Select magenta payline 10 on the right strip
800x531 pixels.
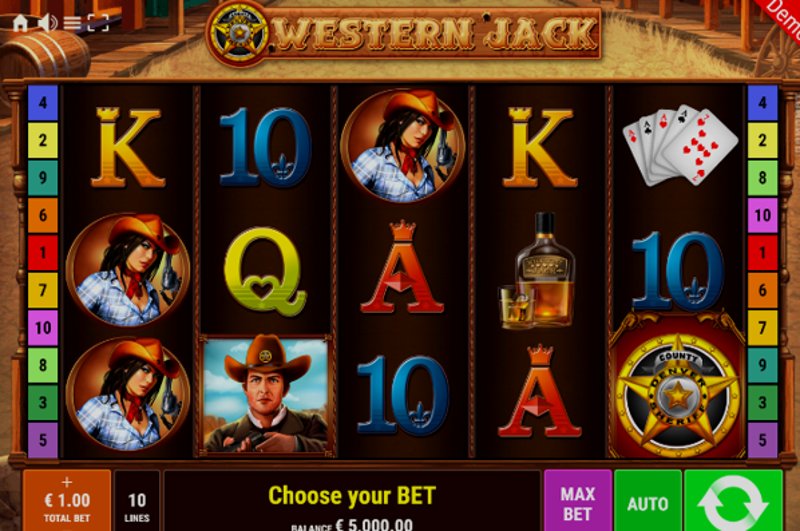tap(762, 215)
